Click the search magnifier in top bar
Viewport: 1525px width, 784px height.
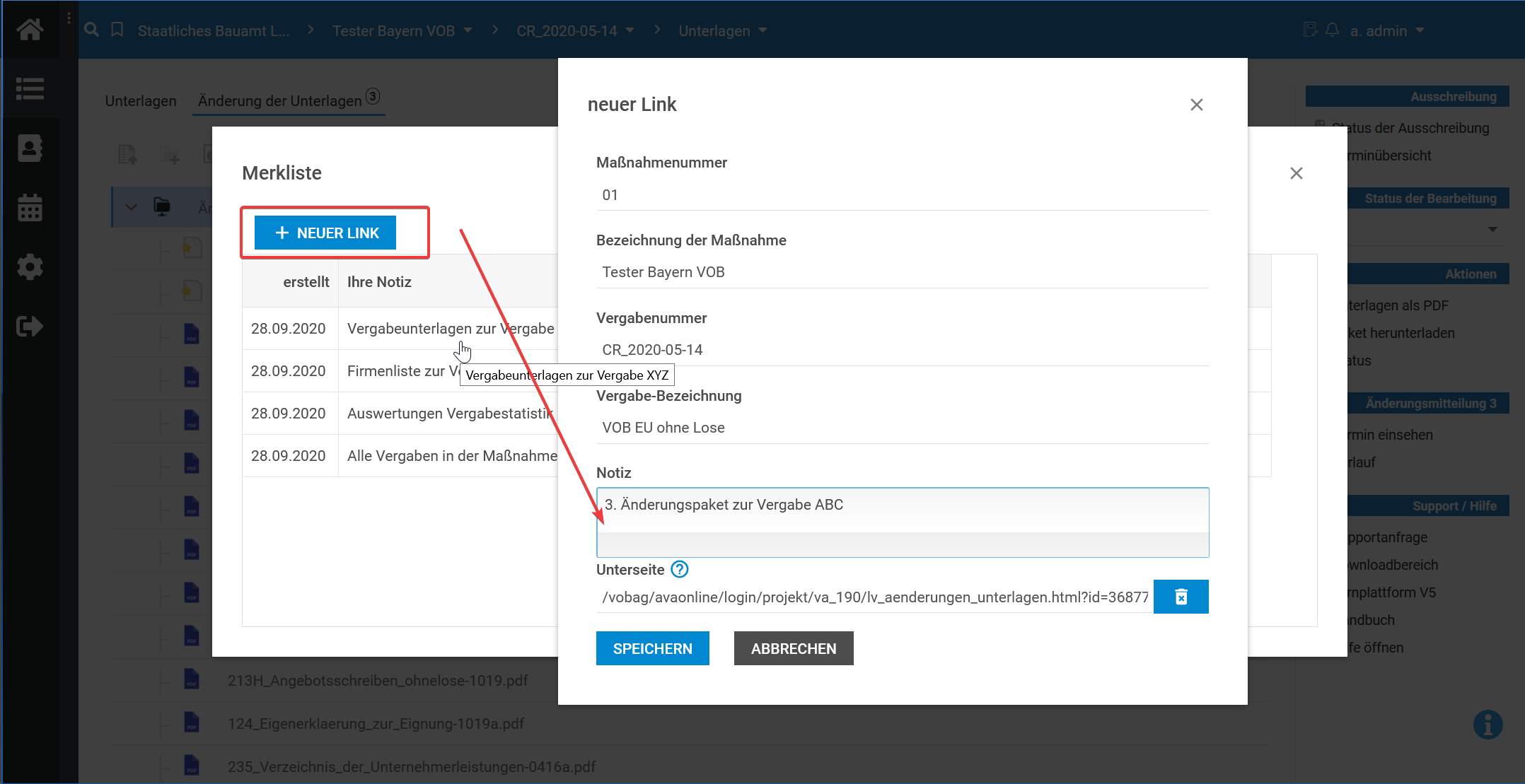[x=91, y=30]
